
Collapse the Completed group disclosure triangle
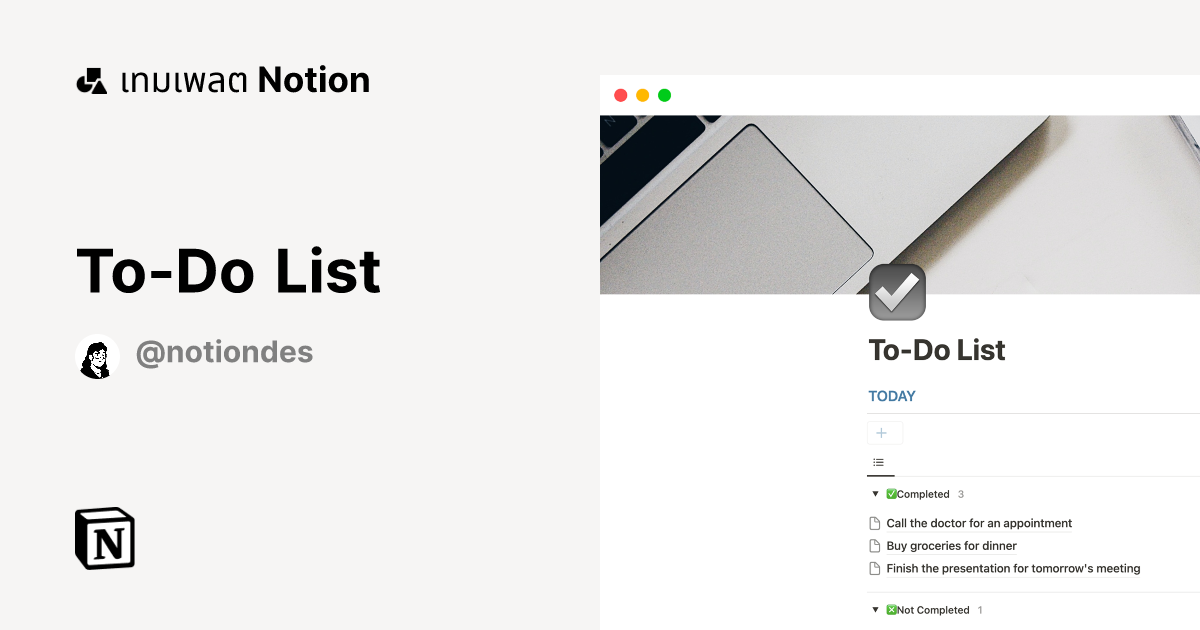(x=875, y=493)
